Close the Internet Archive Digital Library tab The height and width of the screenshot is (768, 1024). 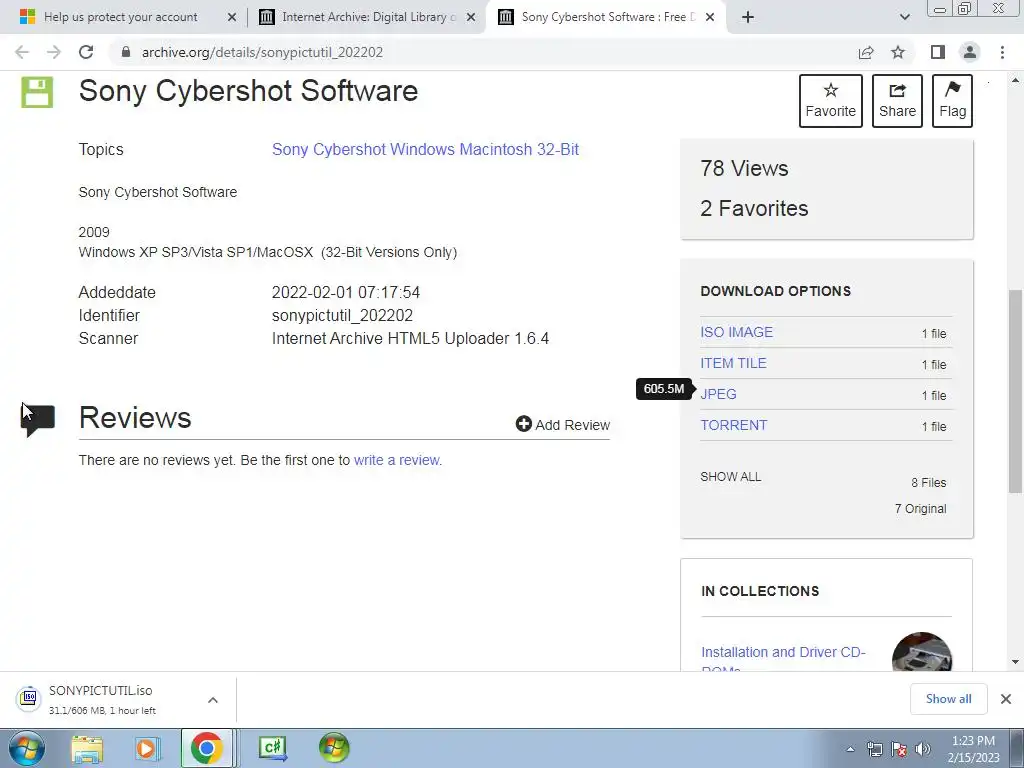click(470, 17)
